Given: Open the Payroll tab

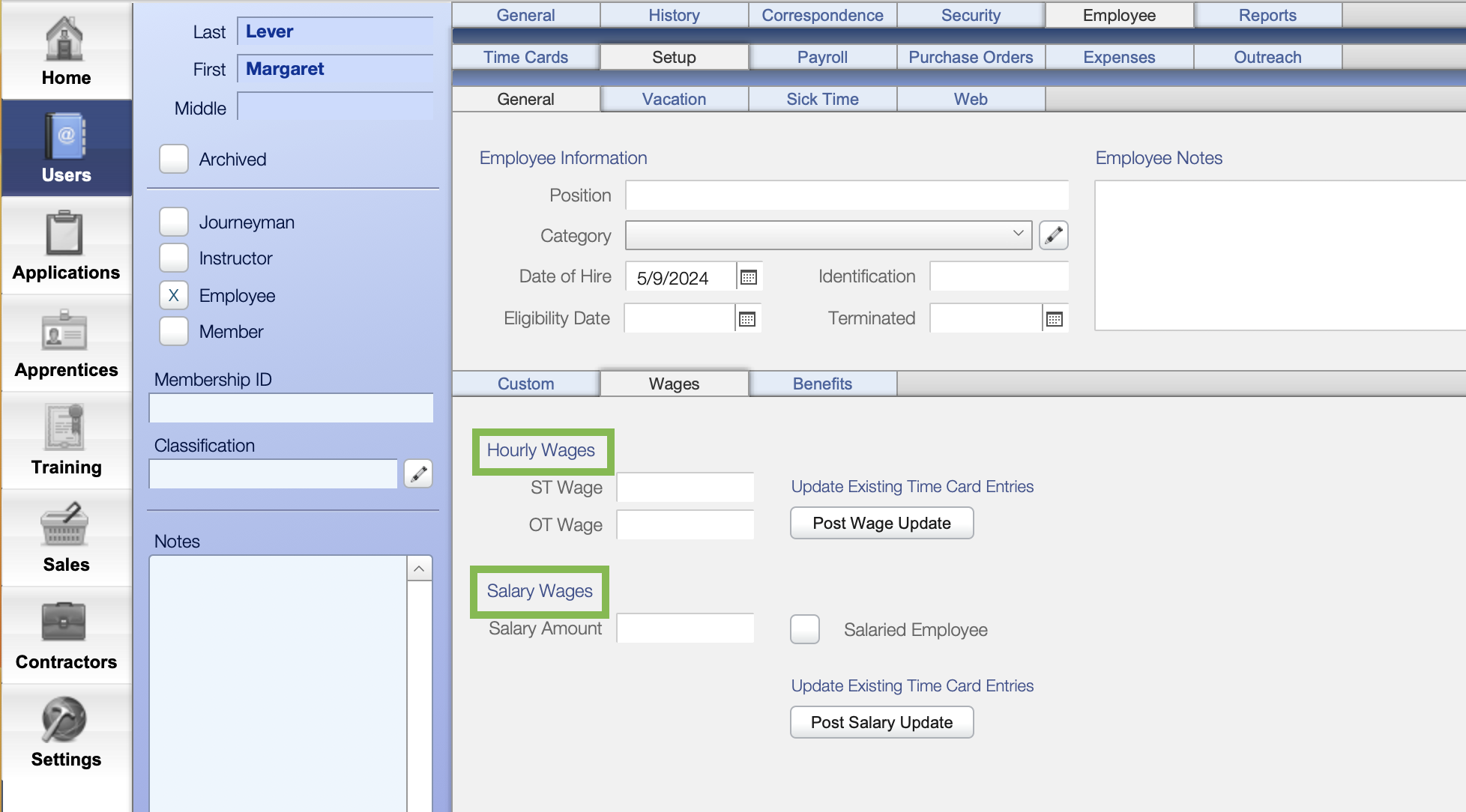Looking at the screenshot, I should [822, 57].
